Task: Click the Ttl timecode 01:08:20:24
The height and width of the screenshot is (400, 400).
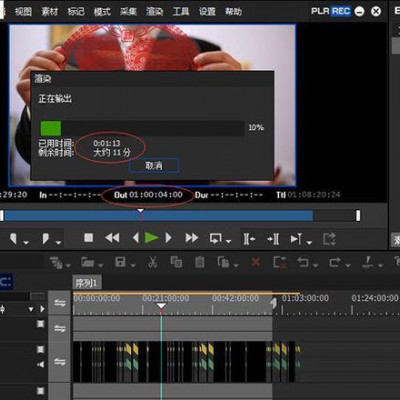Action: [x=314, y=195]
